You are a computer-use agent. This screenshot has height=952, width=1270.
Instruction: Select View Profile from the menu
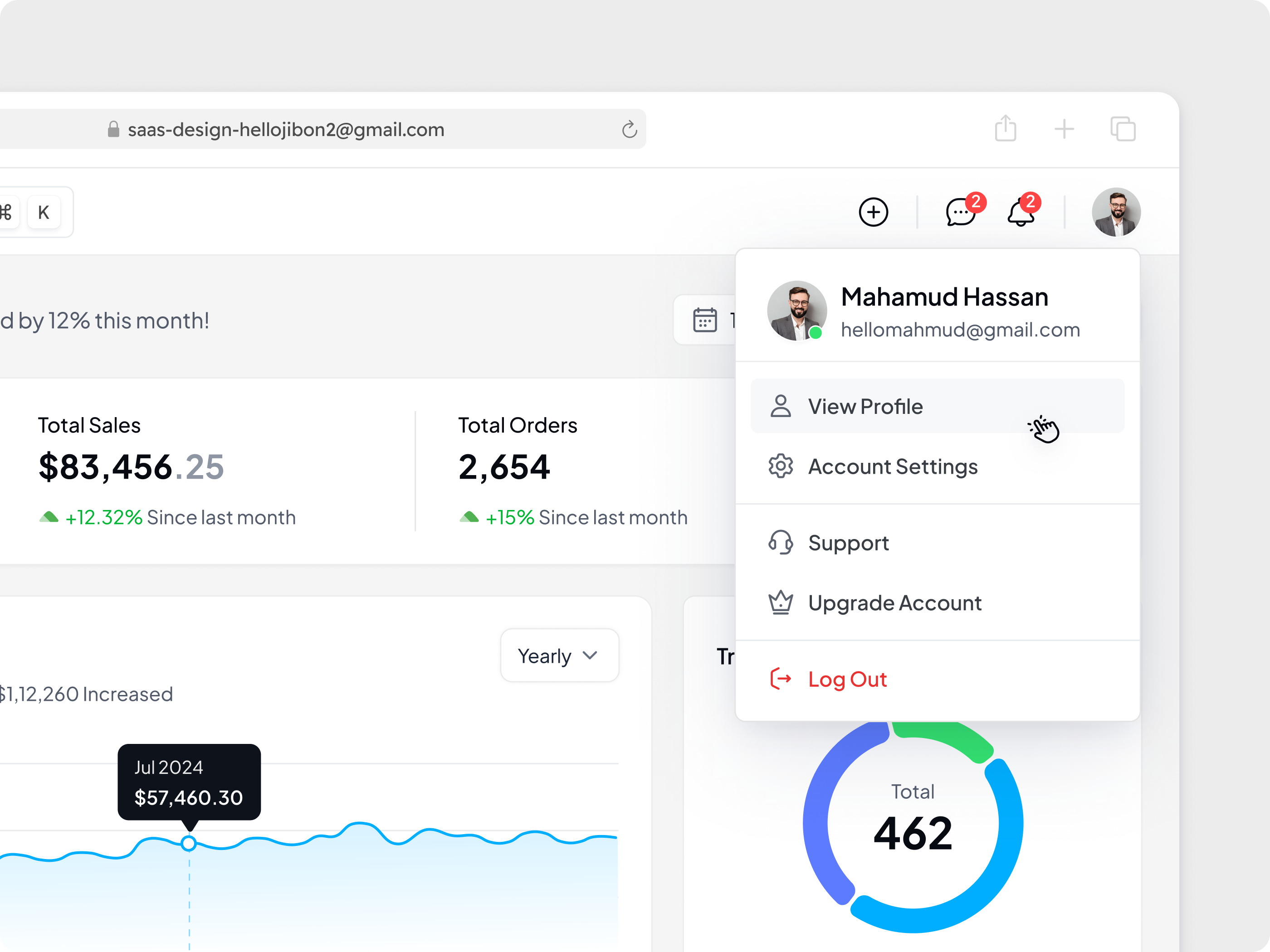[866, 406]
